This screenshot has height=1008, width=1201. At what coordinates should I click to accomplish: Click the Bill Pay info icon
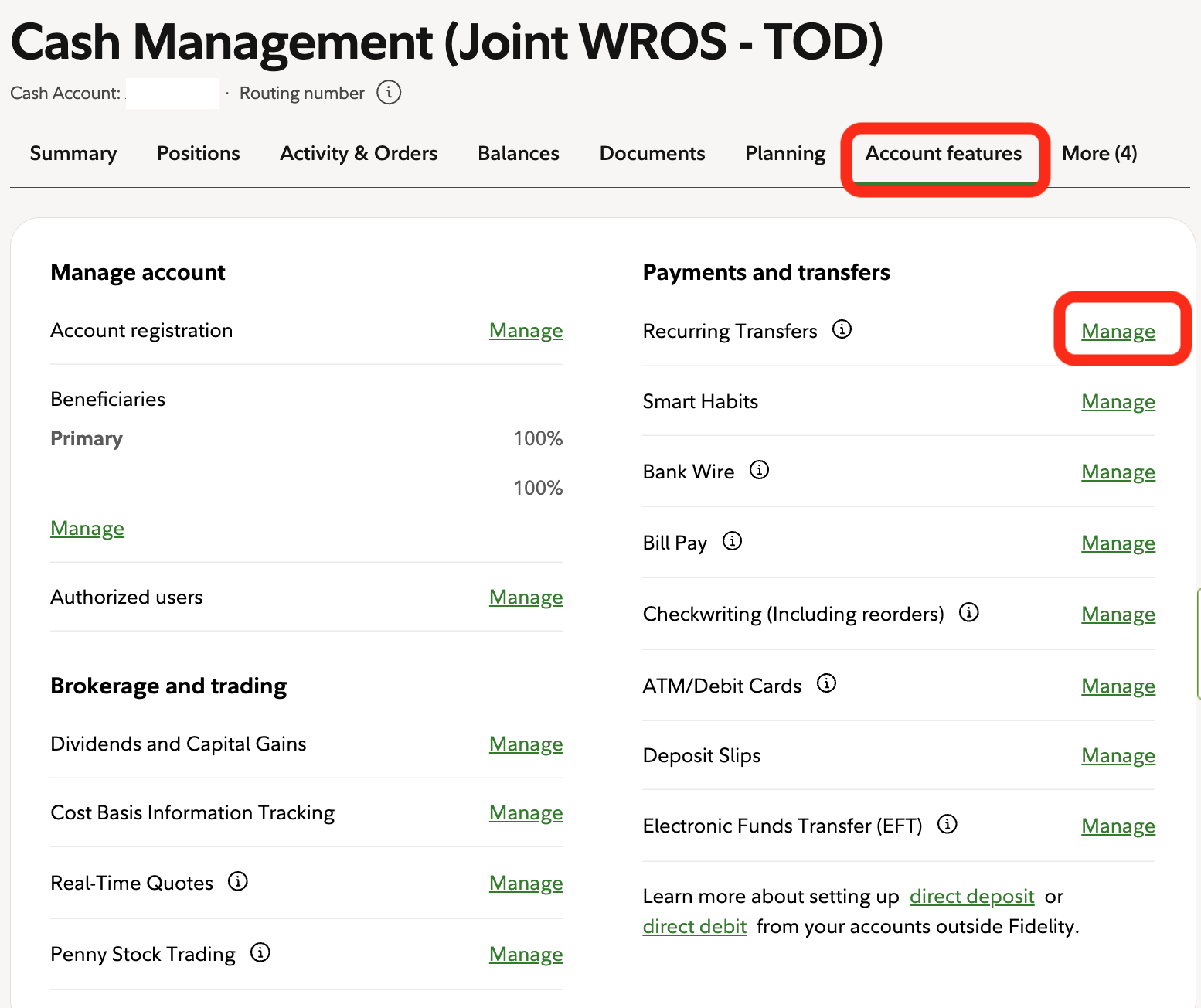point(732,541)
